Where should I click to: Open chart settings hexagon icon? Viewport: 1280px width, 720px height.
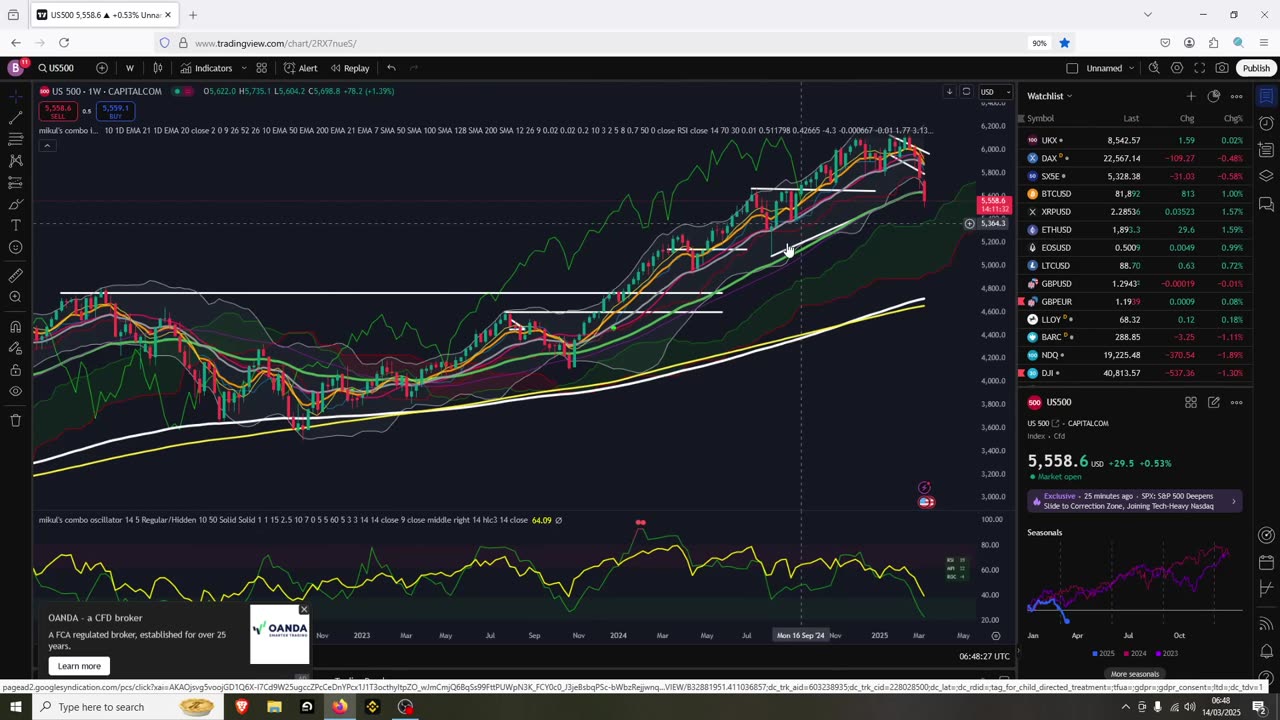[x=1177, y=68]
